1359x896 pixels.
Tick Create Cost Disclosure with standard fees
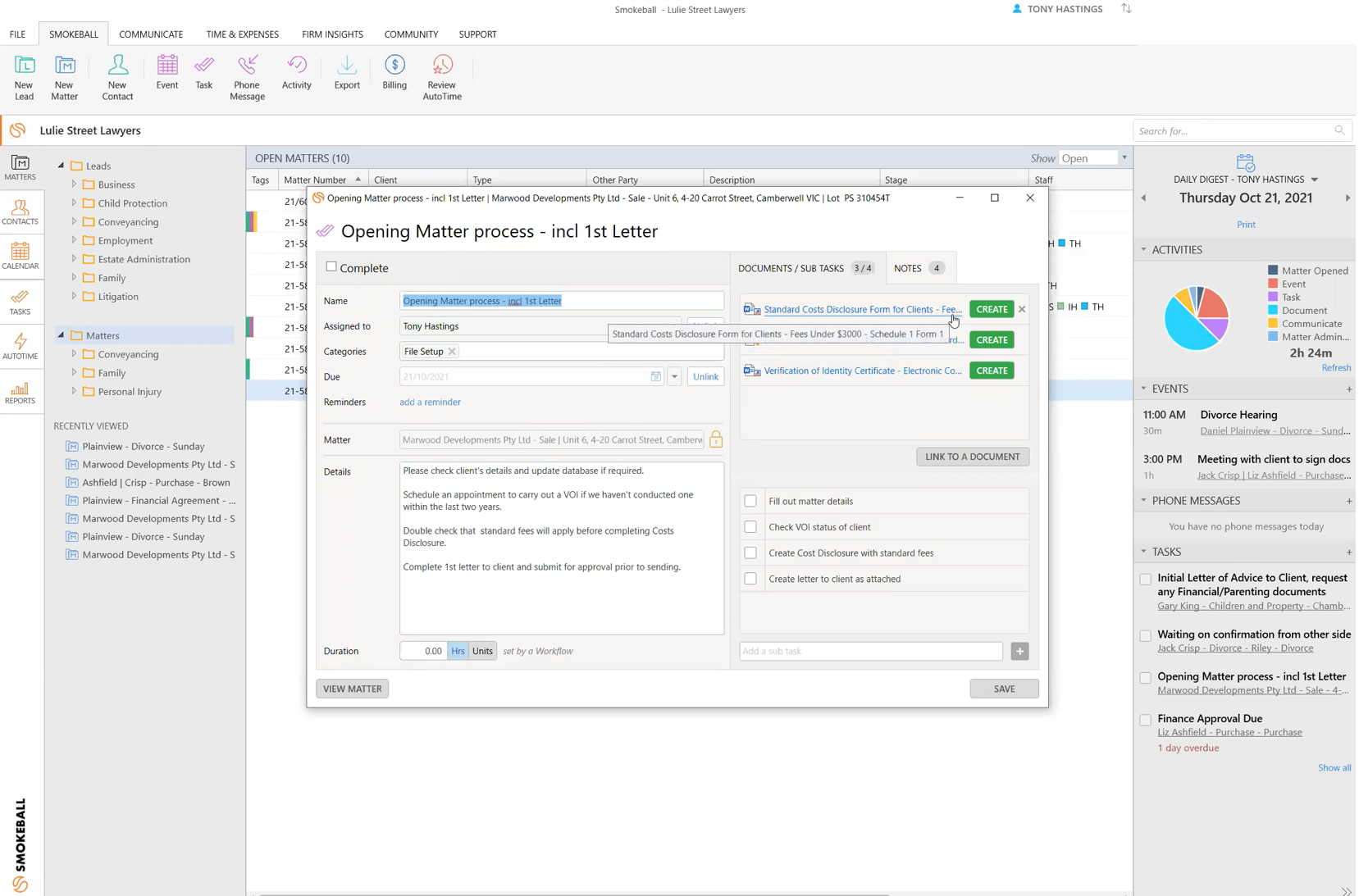tap(750, 553)
